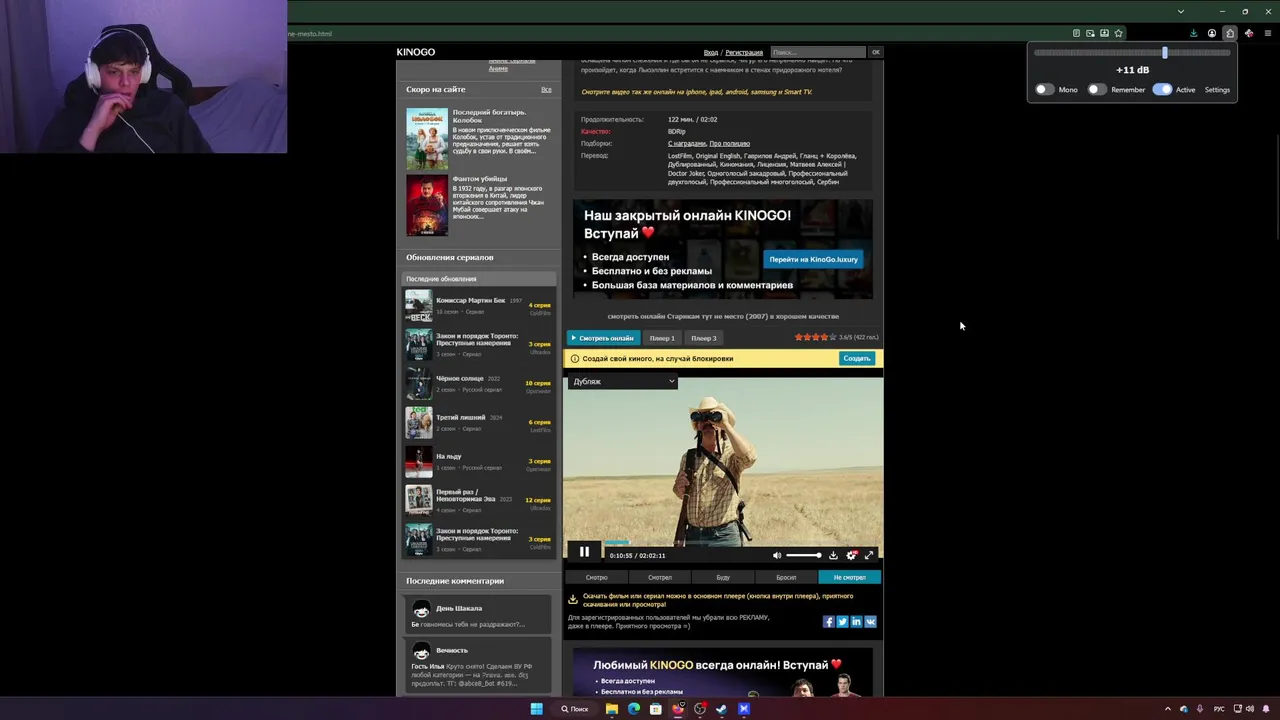Select the Смотреть онлайн tab
The height and width of the screenshot is (720, 1280).
(602, 338)
